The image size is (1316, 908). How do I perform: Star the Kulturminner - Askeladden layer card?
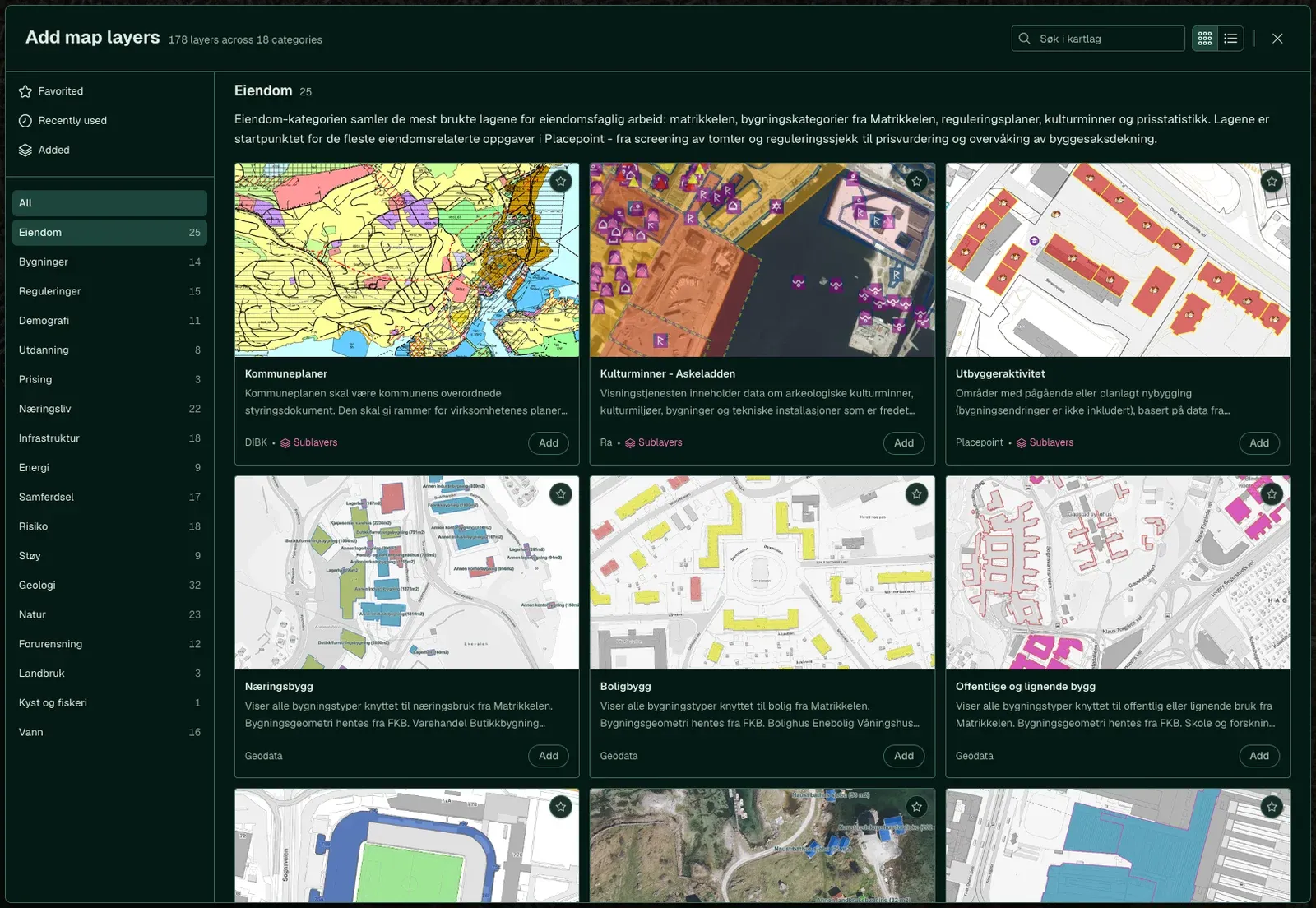click(916, 181)
